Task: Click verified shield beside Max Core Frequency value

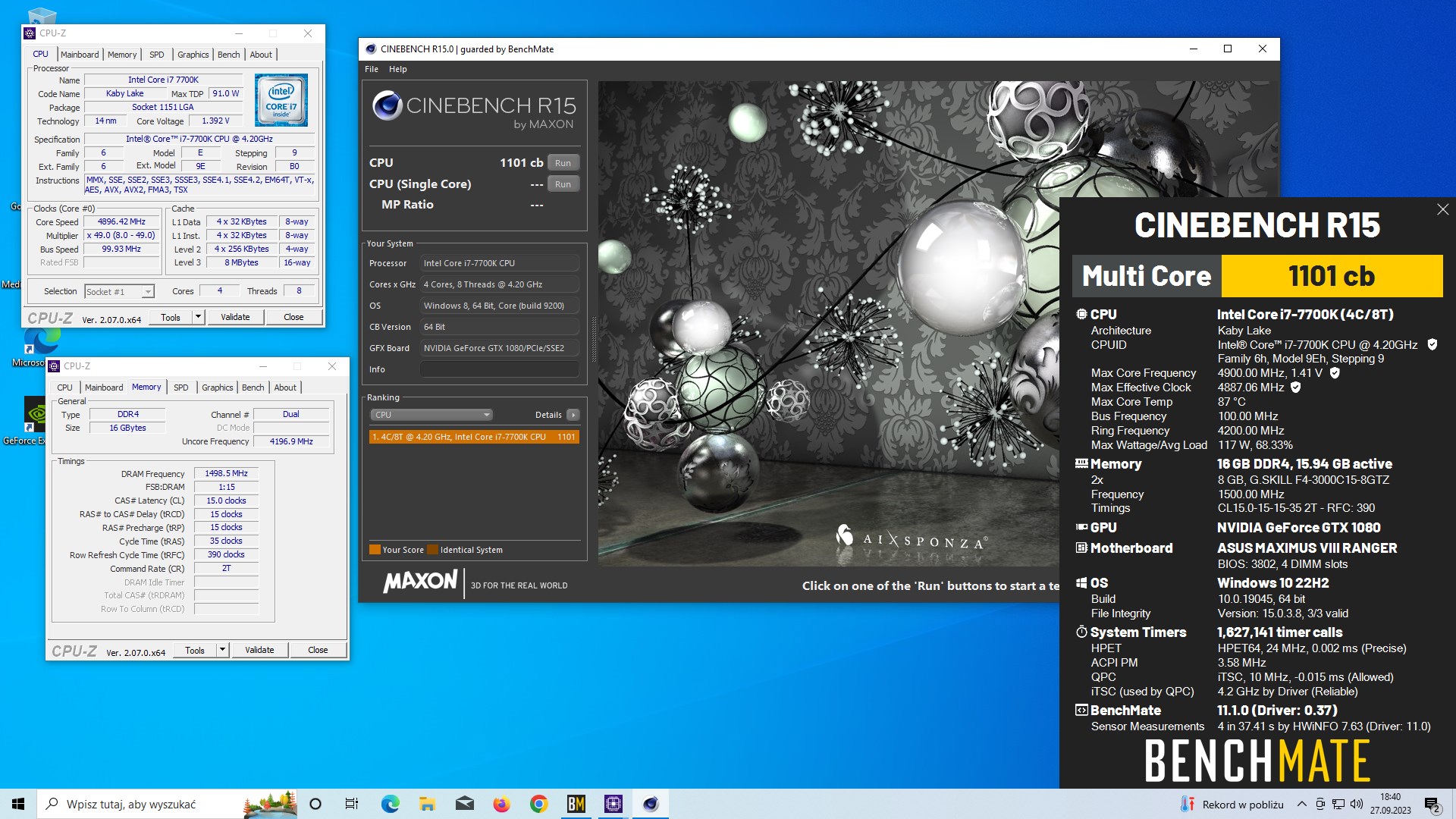Action: pos(1335,372)
